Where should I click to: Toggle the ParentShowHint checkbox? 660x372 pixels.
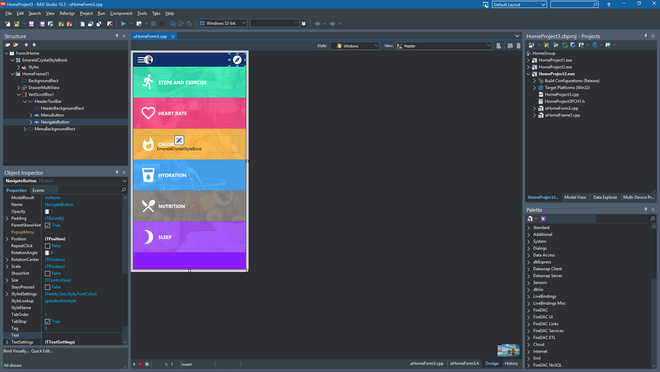click(48, 226)
